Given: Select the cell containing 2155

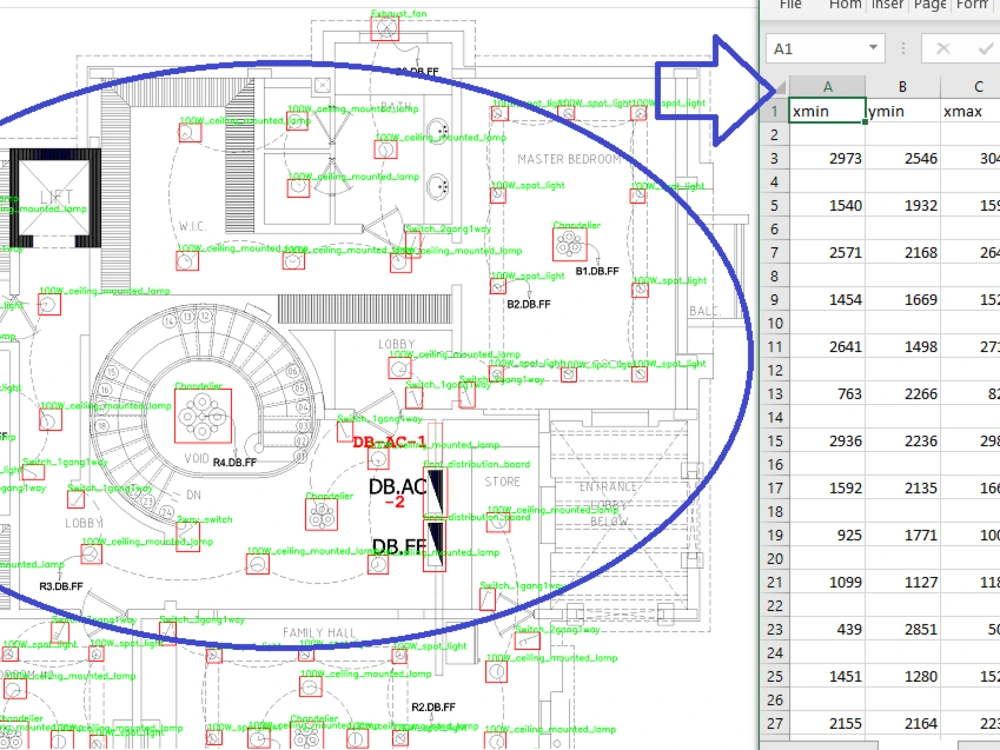Looking at the screenshot, I should tap(827, 723).
